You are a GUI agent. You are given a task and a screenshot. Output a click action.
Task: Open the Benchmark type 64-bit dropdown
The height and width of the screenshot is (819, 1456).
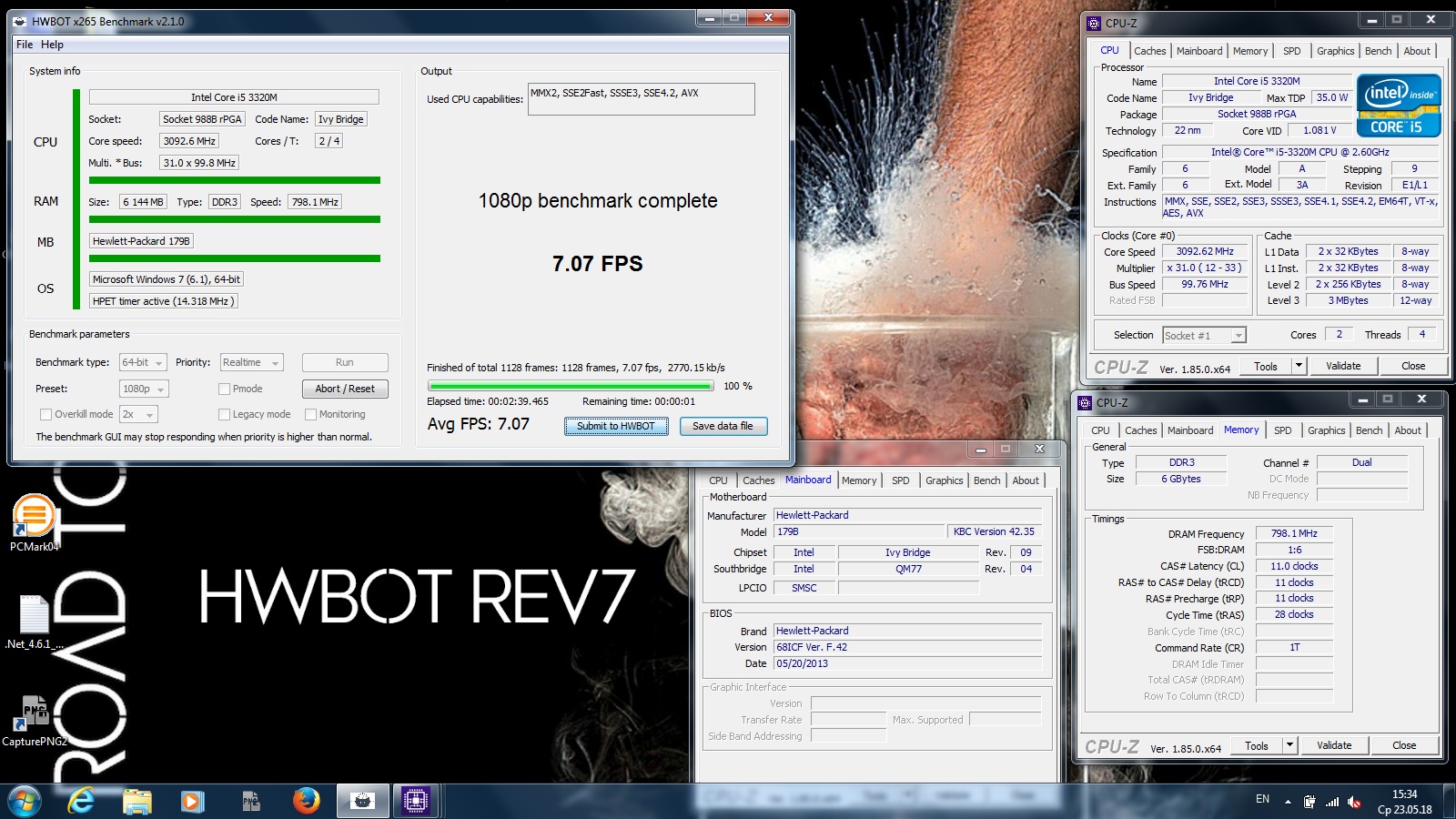[x=143, y=362]
